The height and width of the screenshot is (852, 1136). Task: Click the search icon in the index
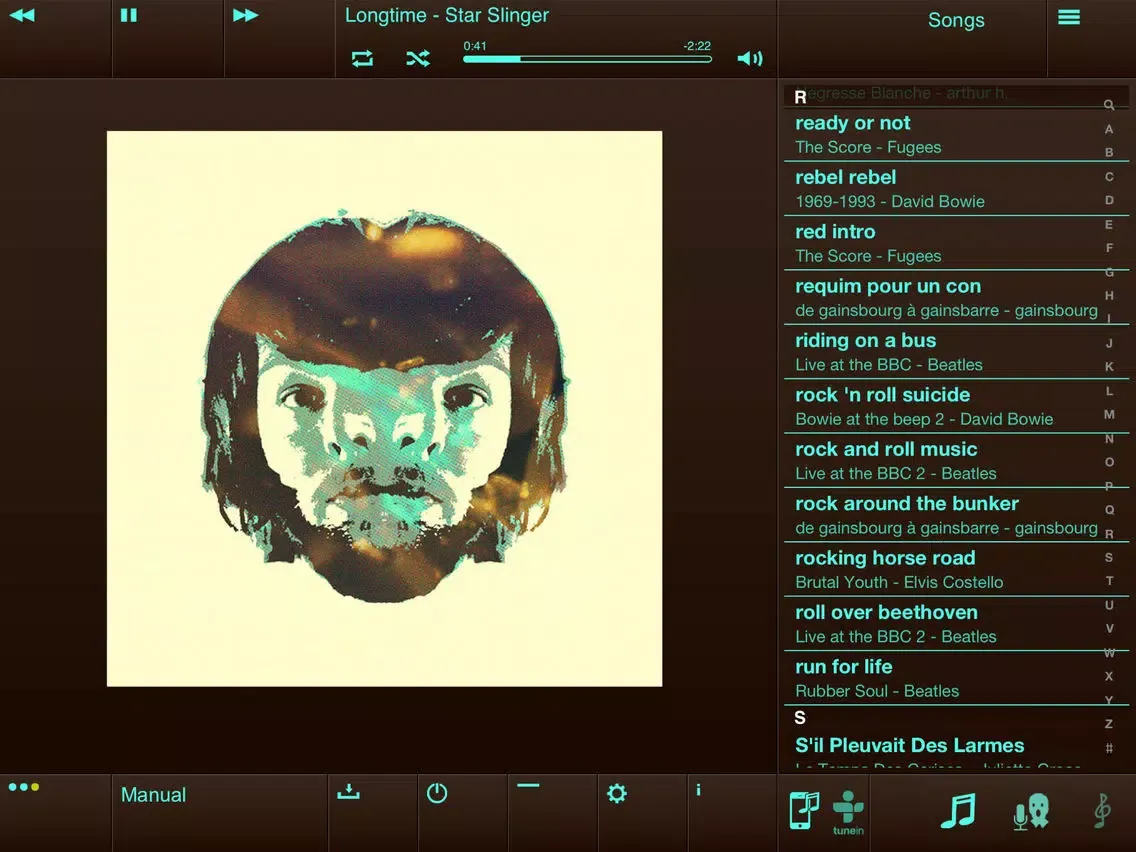(1108, 105)
